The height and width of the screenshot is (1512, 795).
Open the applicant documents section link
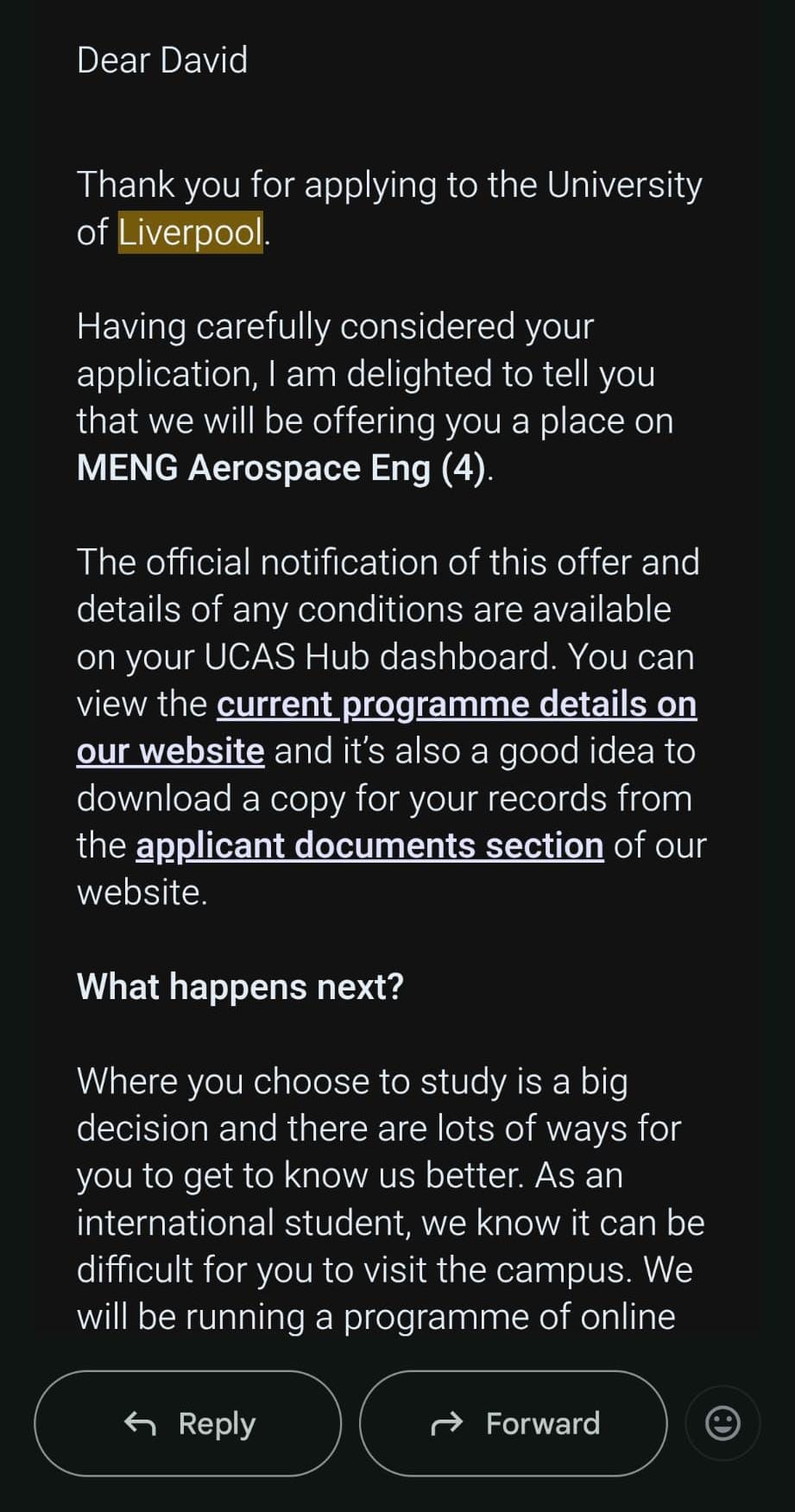point(369,845)
